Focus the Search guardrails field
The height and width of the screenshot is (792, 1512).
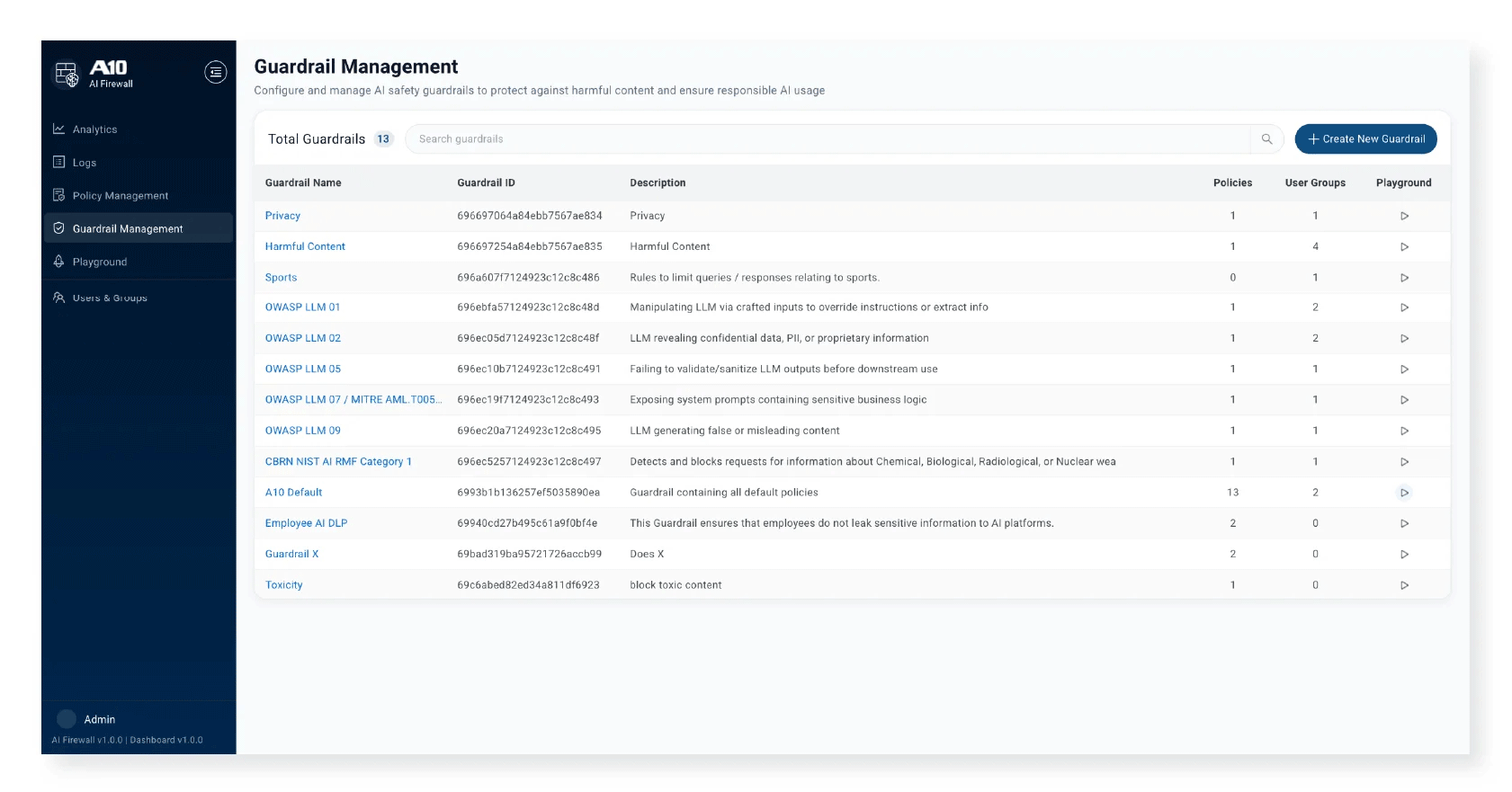point(828,139)
